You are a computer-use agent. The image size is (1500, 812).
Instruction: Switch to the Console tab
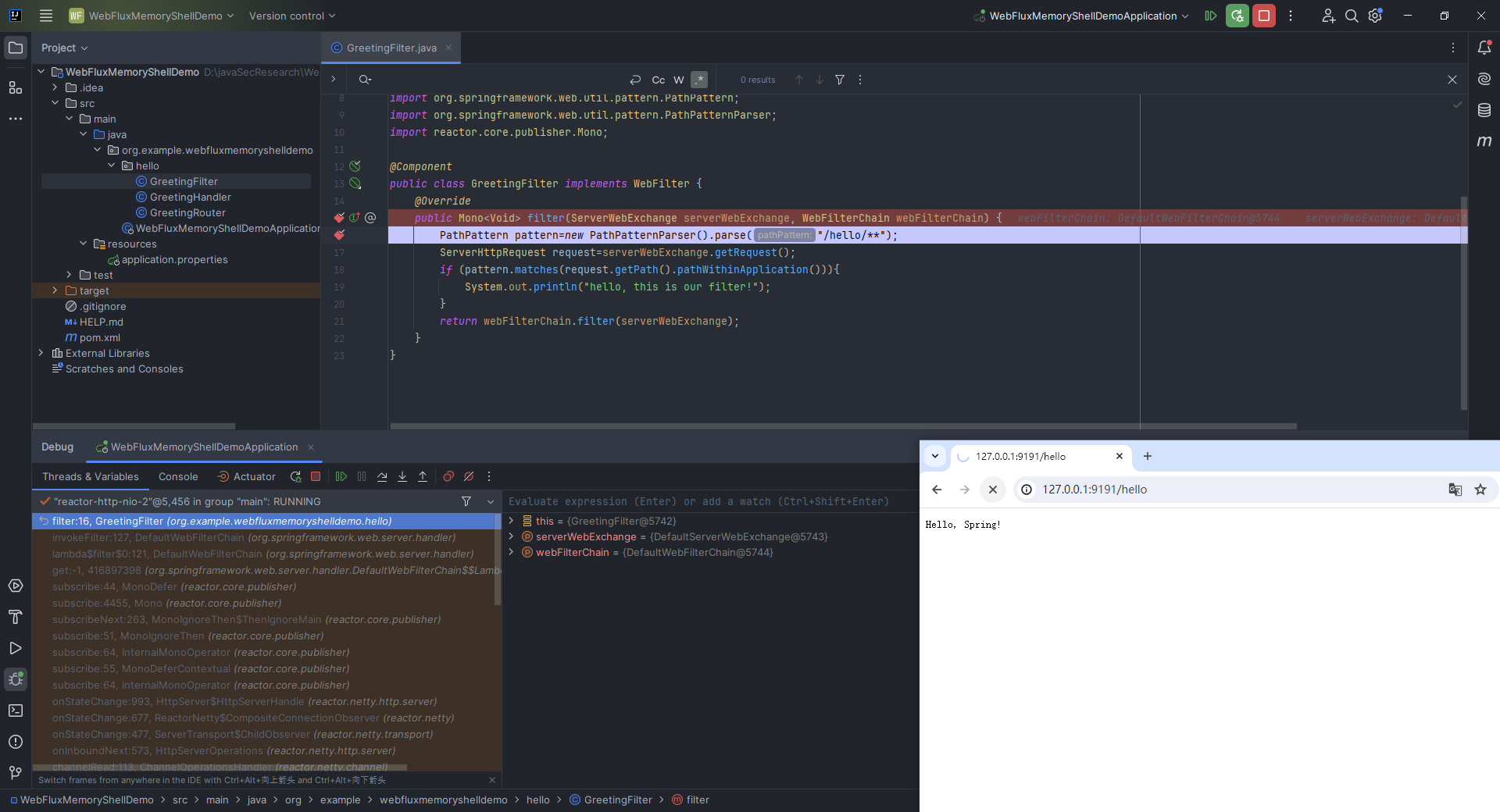click(178, 476)
